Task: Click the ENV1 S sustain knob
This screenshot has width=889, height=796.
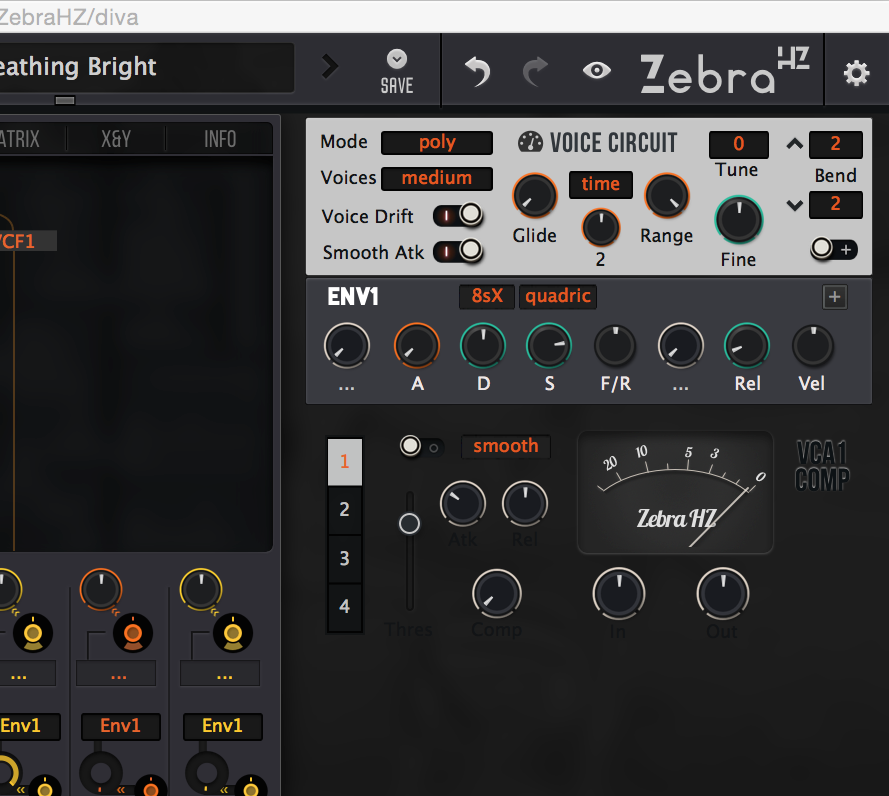Action: [x=549, y=346]
